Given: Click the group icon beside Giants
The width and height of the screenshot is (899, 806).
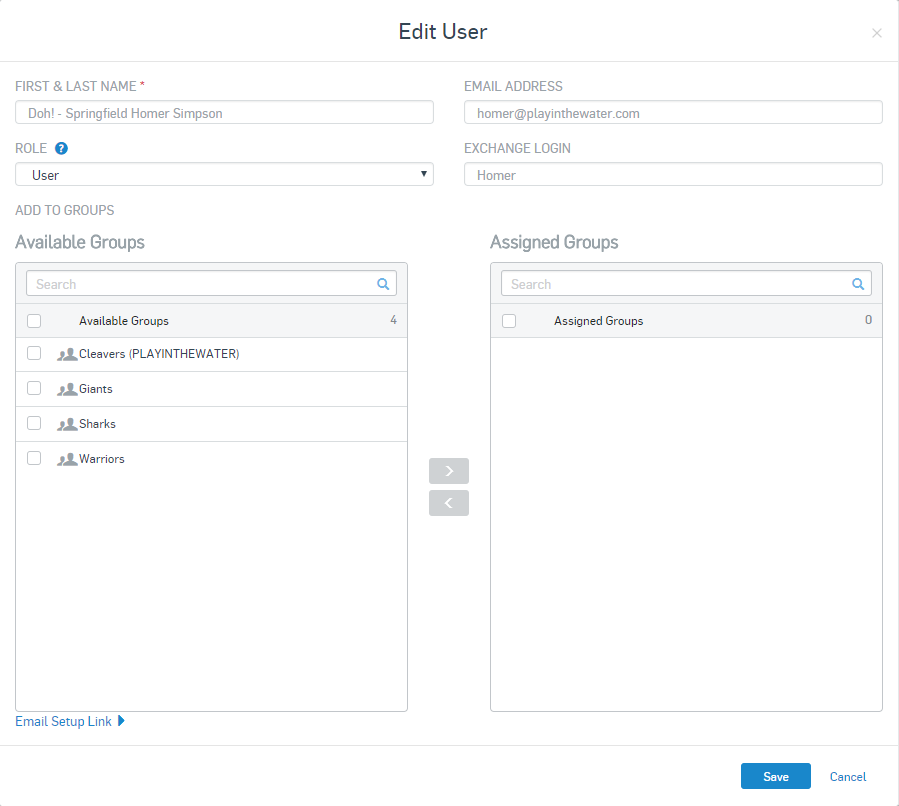Looking at the screenshot, I should [68, 388].
